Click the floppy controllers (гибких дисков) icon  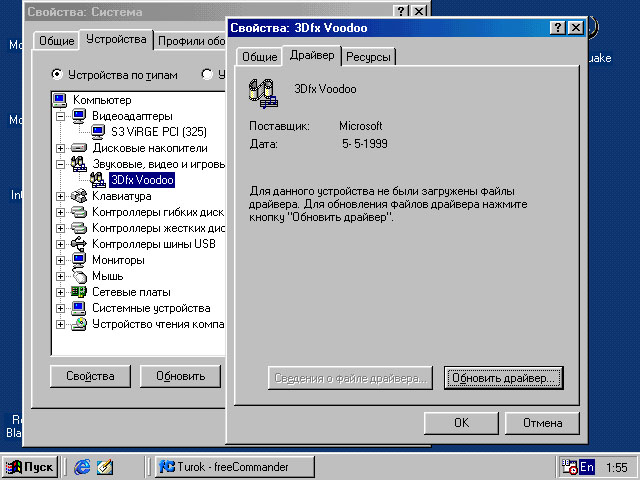(79, 212)
